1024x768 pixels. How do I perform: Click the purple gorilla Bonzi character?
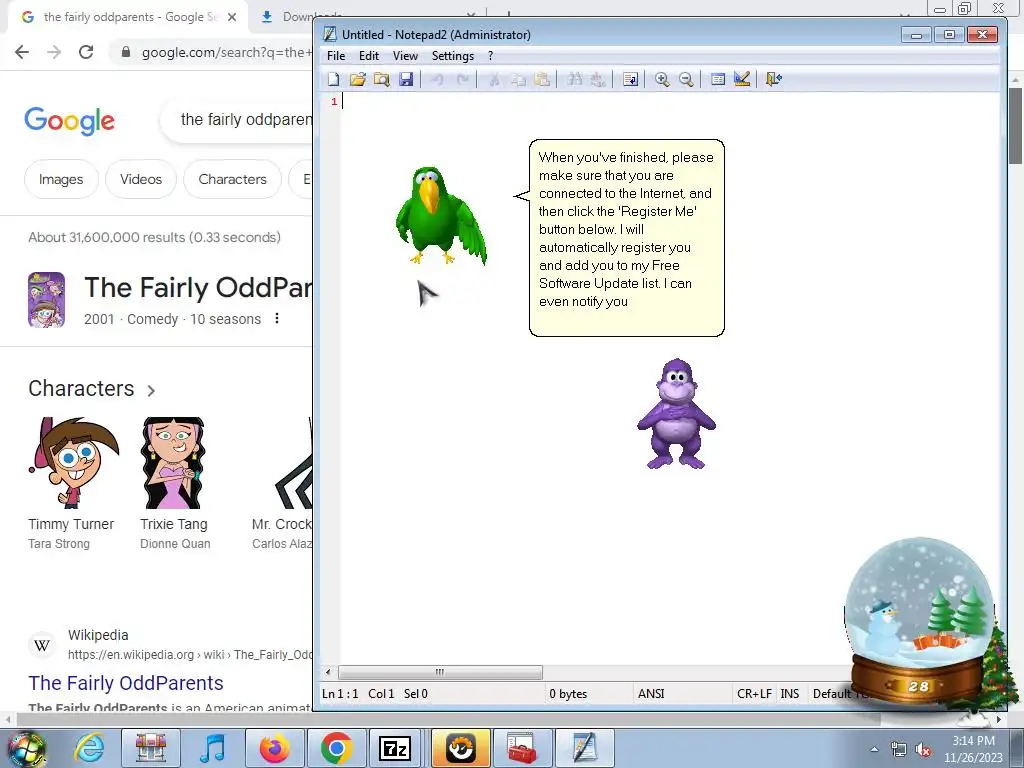676,413
